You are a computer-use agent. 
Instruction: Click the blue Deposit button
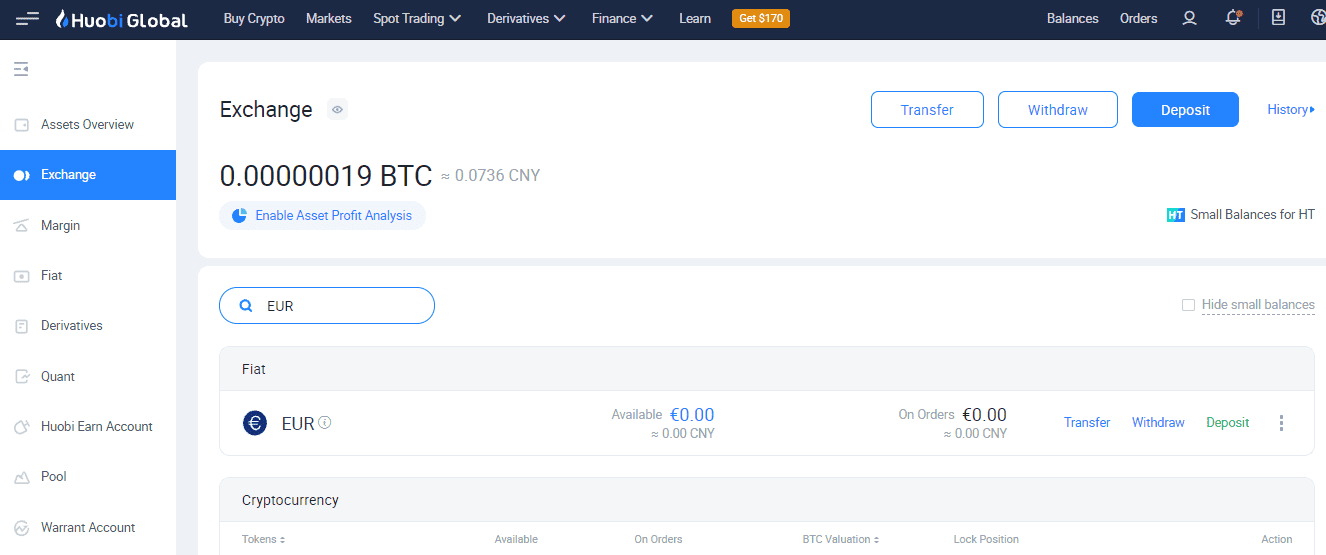(1185, 110)
